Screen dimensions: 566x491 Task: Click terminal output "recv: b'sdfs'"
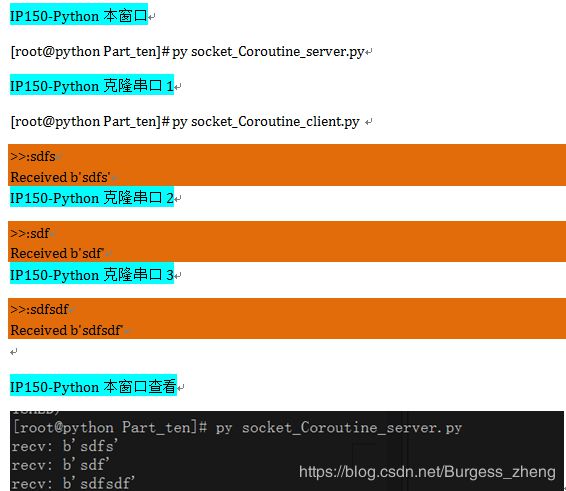[64, 446]
